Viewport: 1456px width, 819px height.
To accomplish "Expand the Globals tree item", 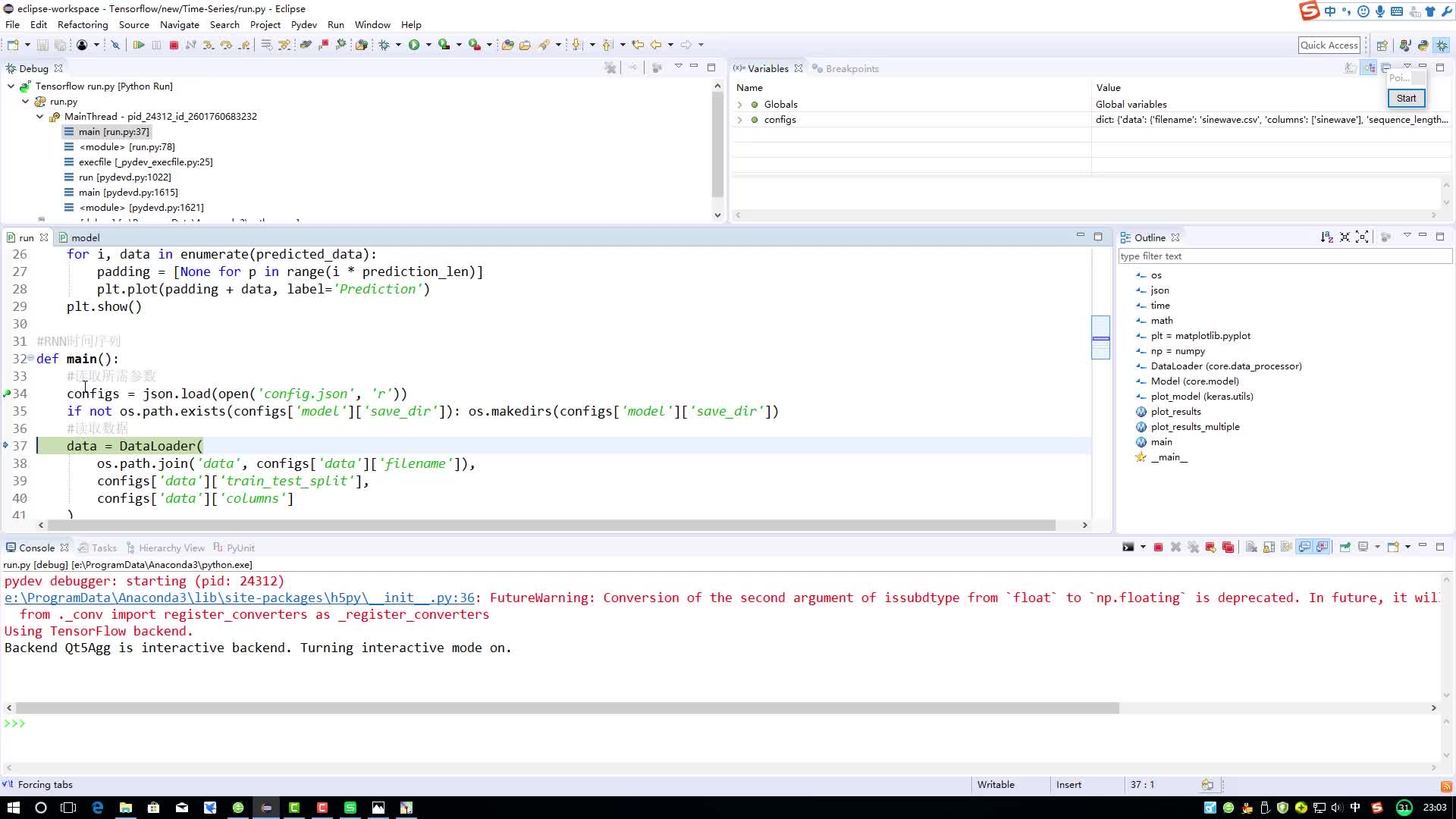I will point(741,104).
